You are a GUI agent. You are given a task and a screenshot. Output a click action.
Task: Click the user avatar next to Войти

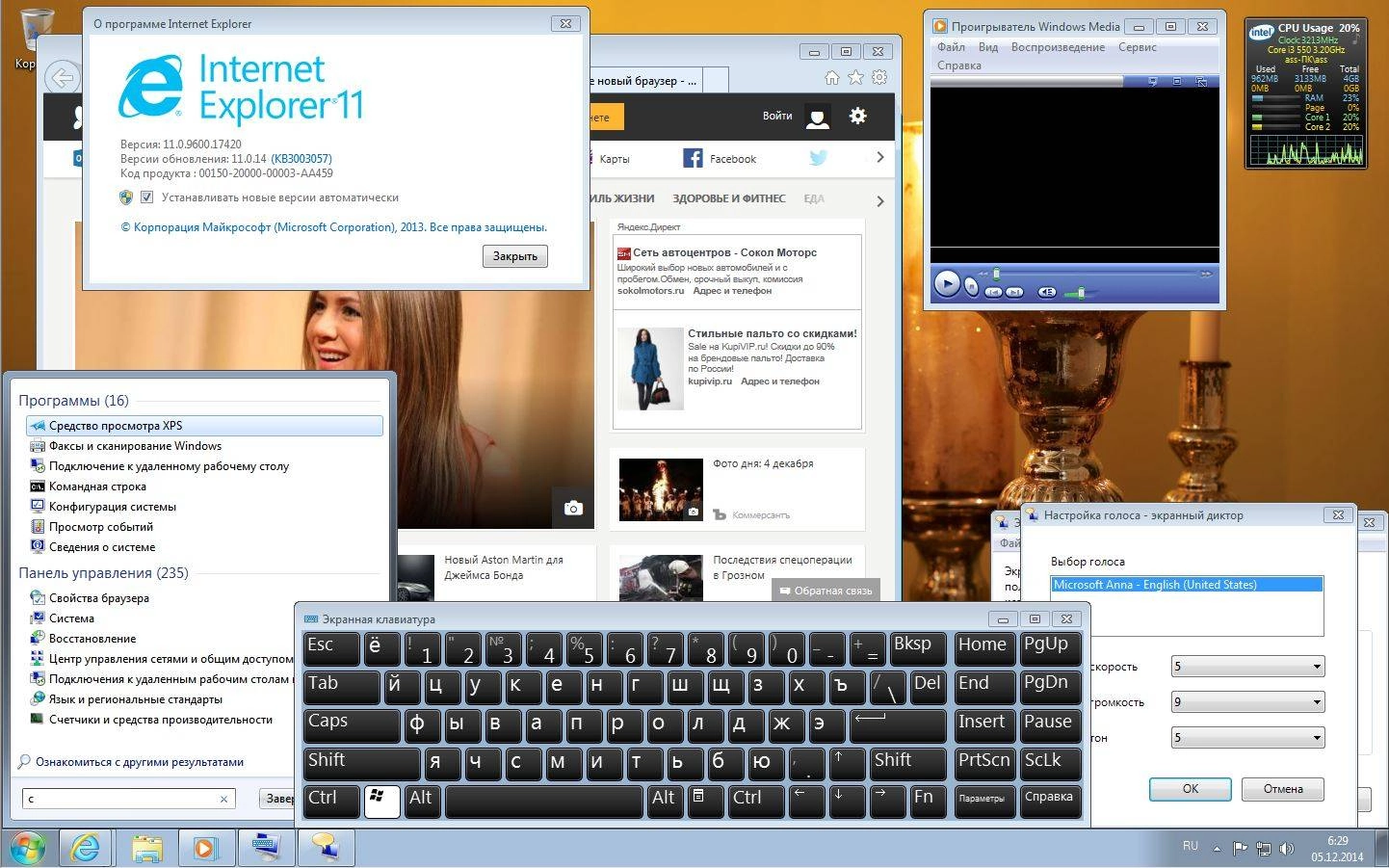[x=818, y=117]
